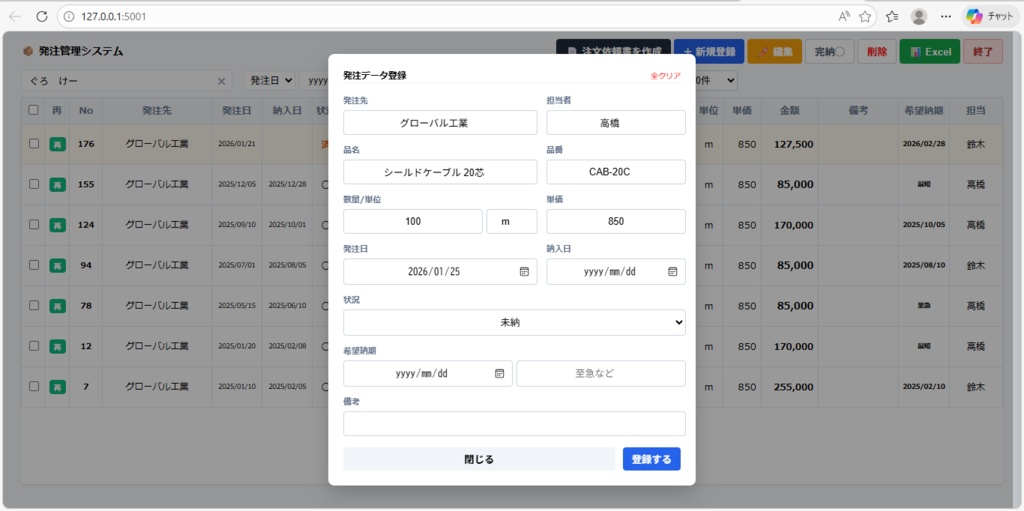Viewport: 1024px width, 511px height.
Task: Check the checkbox for order No 78
Action: tap(34, 305)
